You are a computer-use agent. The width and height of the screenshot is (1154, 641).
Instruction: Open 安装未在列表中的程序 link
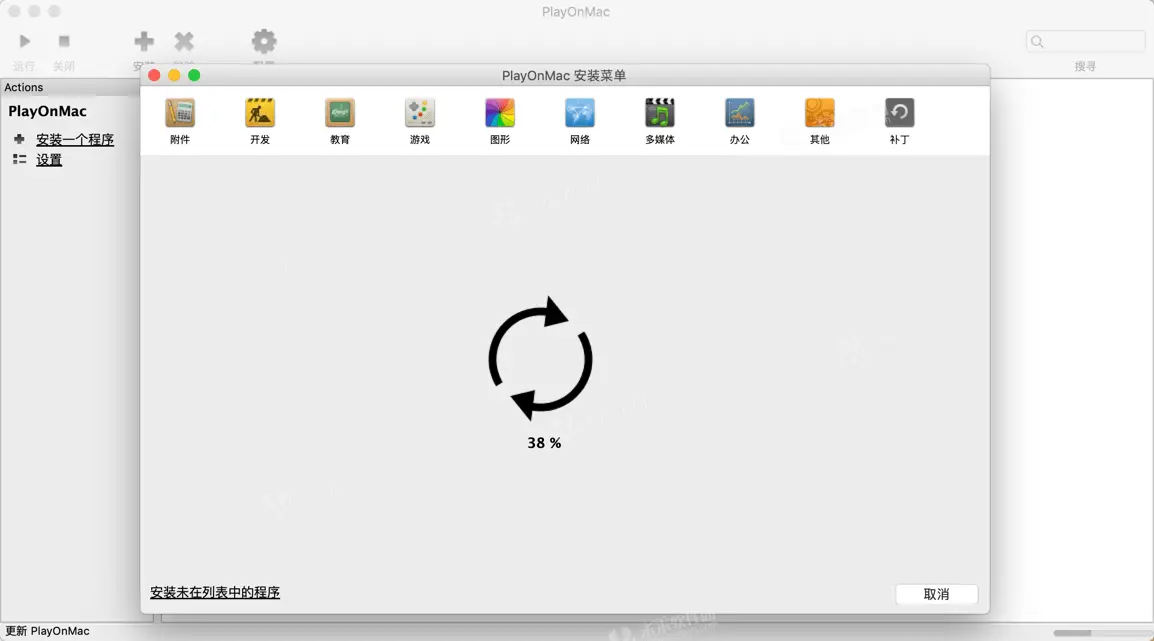tap(215, 592)
